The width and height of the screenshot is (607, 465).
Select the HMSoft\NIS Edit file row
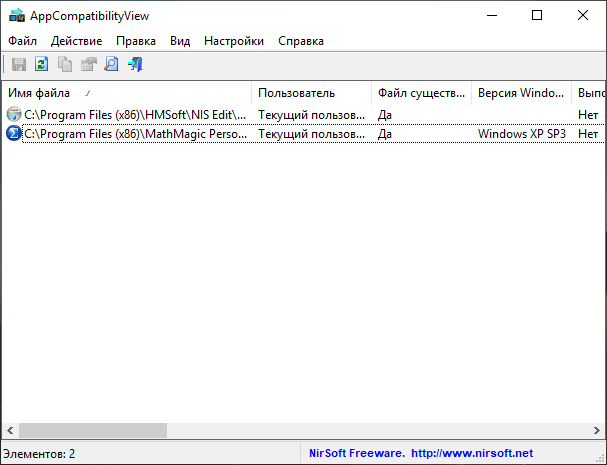[304, 115]
